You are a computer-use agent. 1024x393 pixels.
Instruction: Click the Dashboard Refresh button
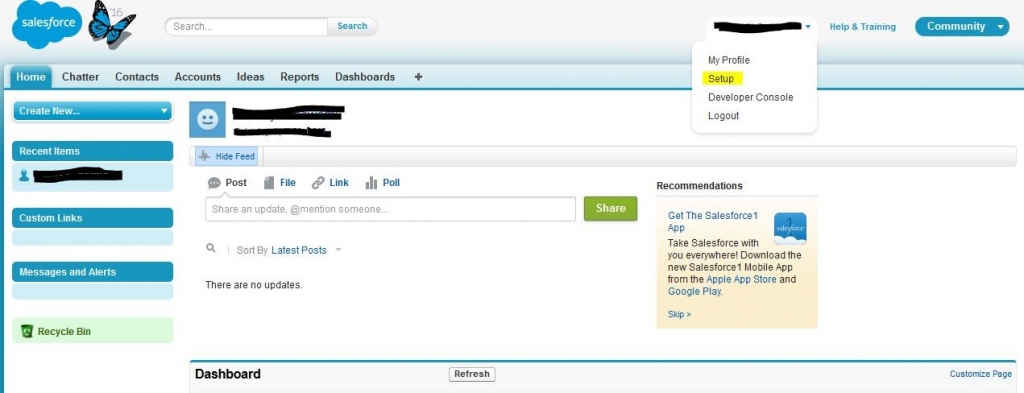coord(472,374)
